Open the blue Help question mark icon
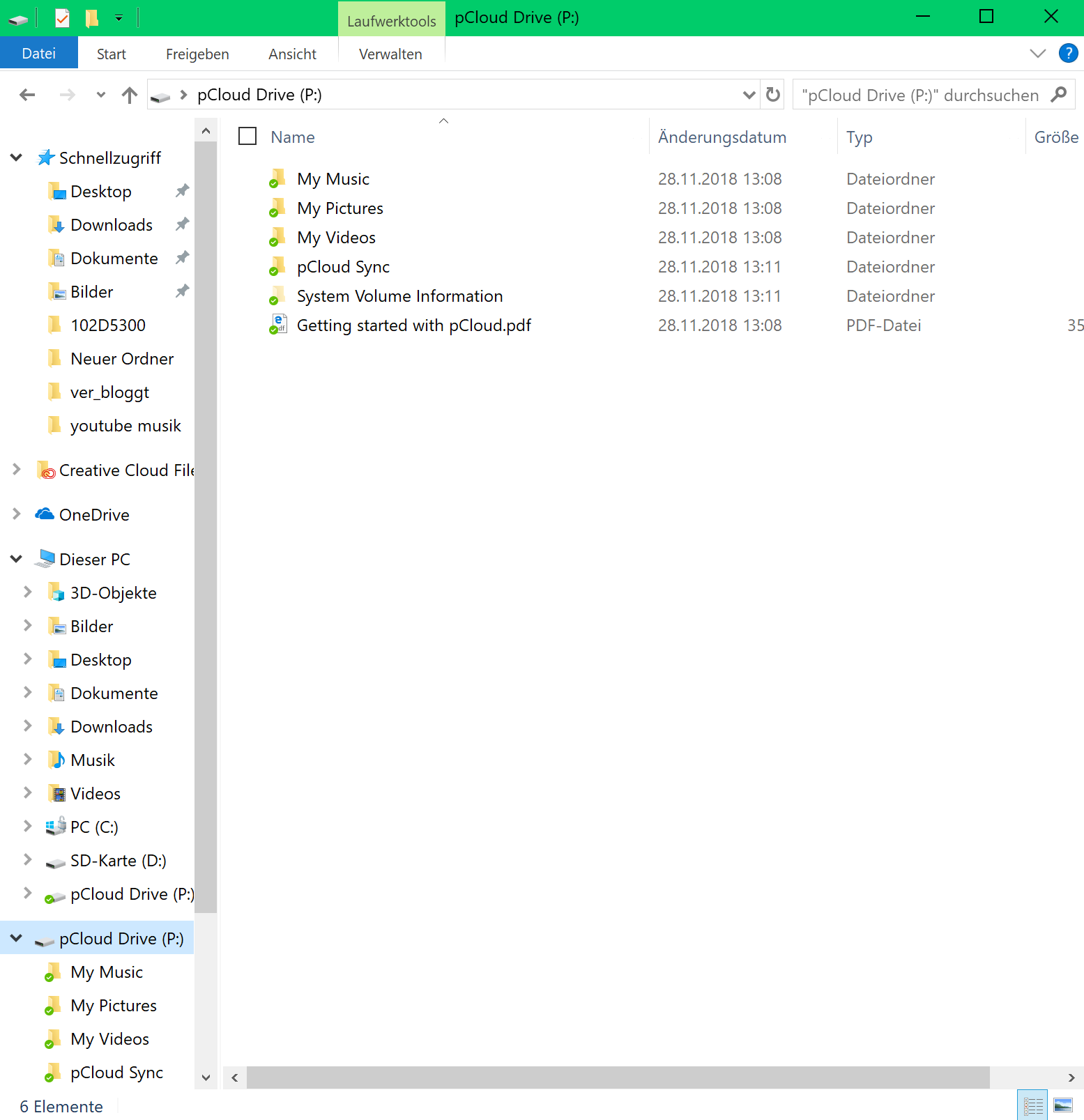This screenshot has height=1120, width=1084. pos(1068,53)
